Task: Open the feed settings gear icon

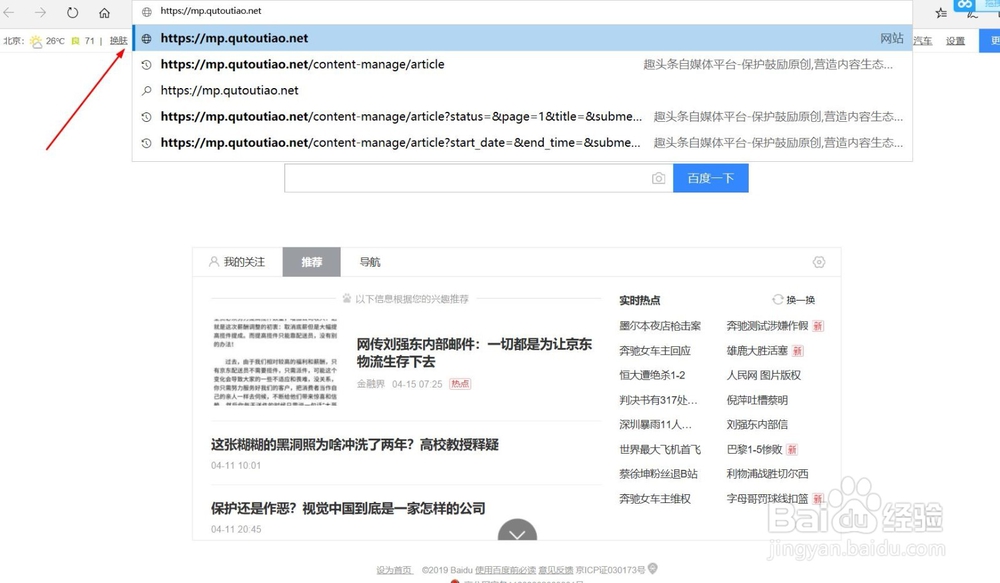Action: click(x=819, y=262)
